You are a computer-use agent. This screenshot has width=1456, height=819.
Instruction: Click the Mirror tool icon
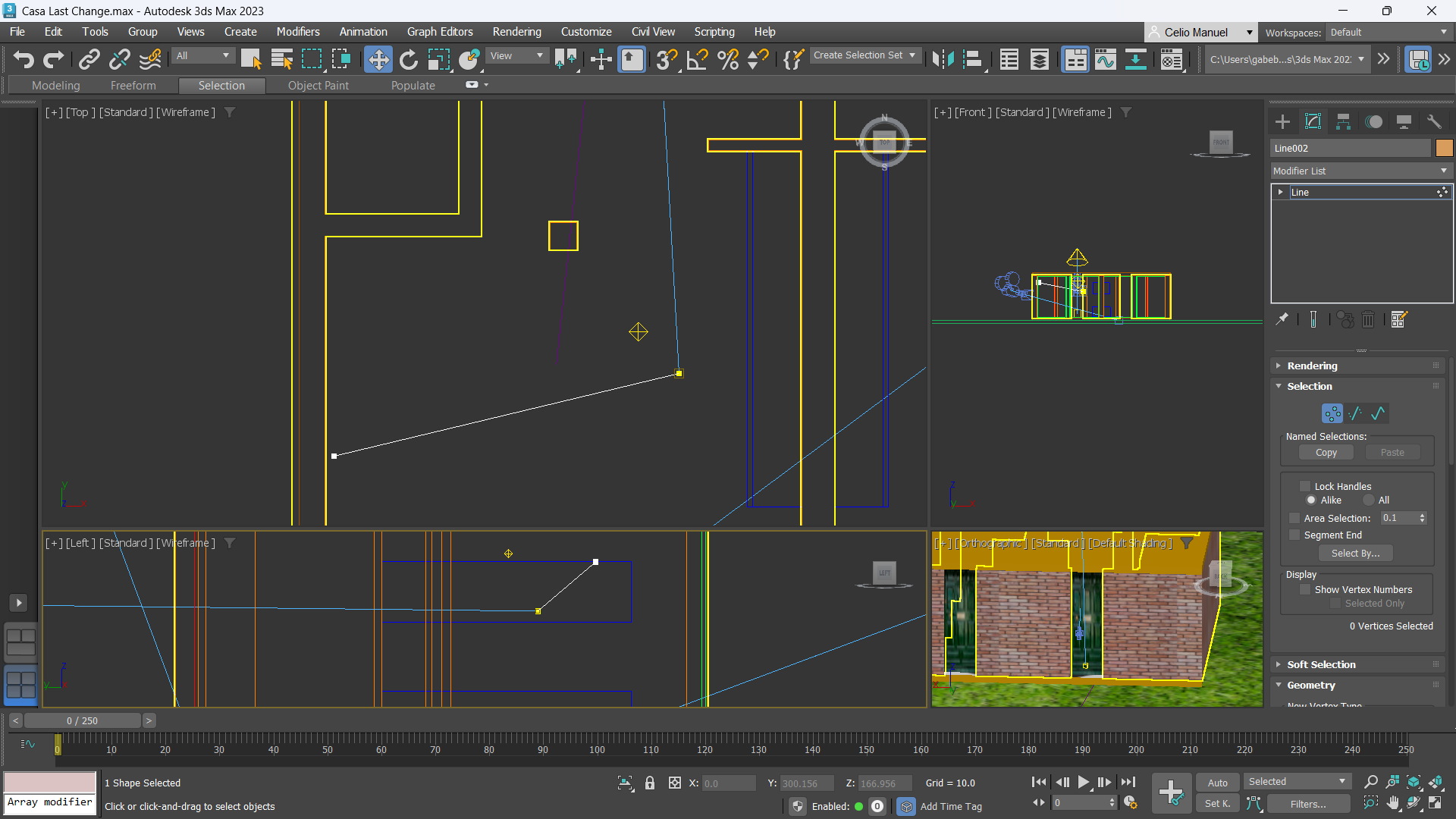[943, 59]
